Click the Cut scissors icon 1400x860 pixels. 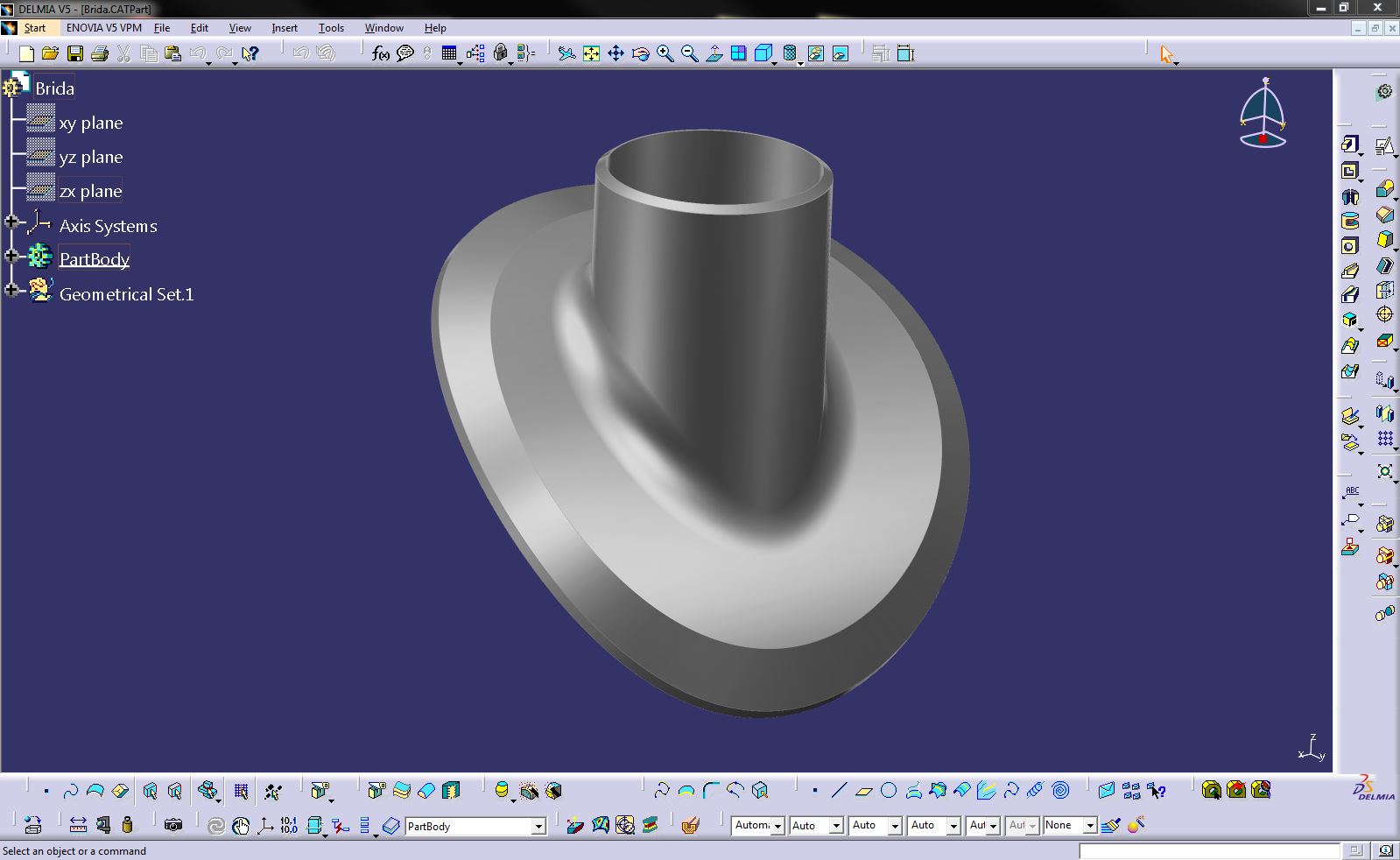pos(123,53)
